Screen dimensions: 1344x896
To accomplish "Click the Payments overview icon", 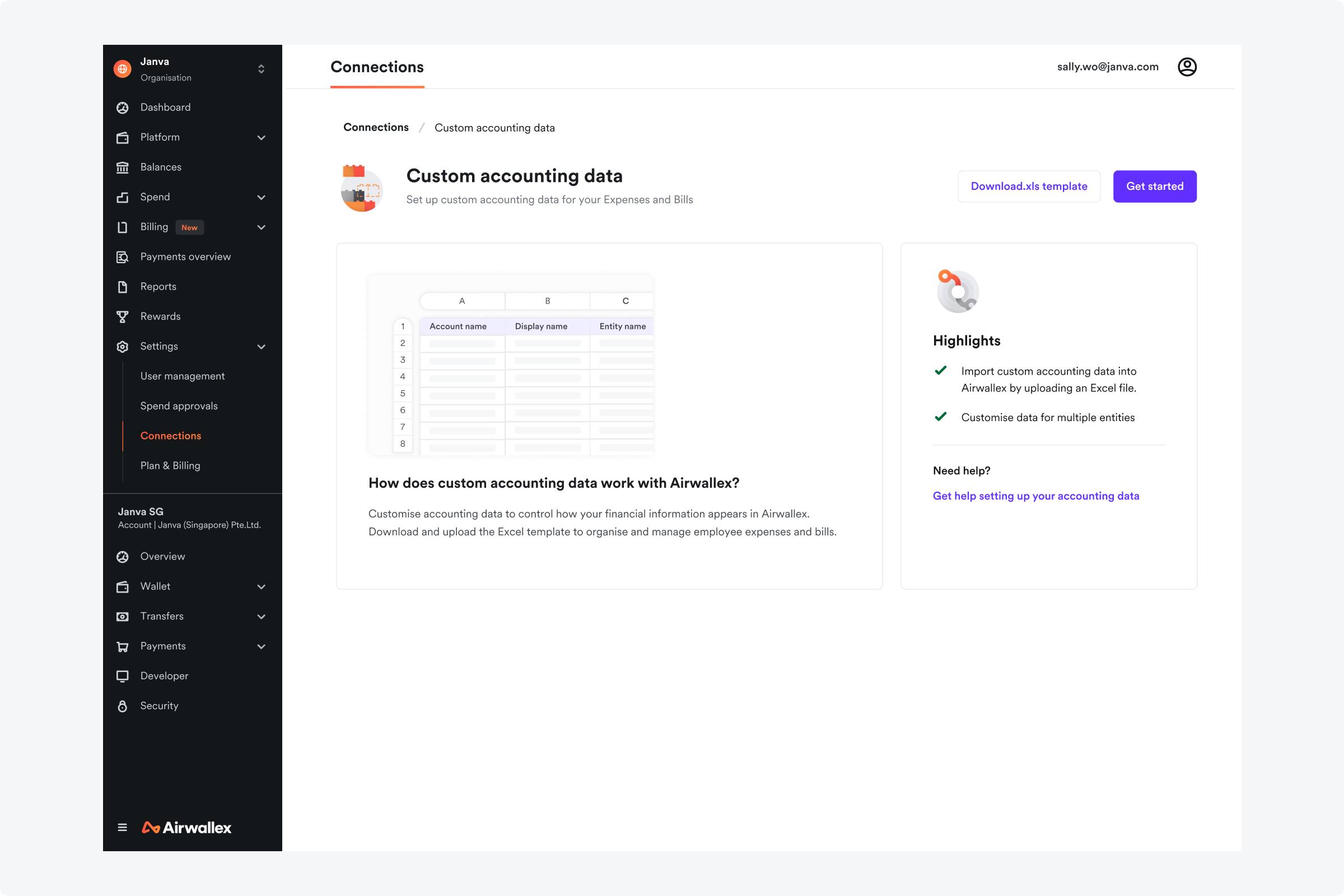I will pyautogui.click(x=122, y=257).
